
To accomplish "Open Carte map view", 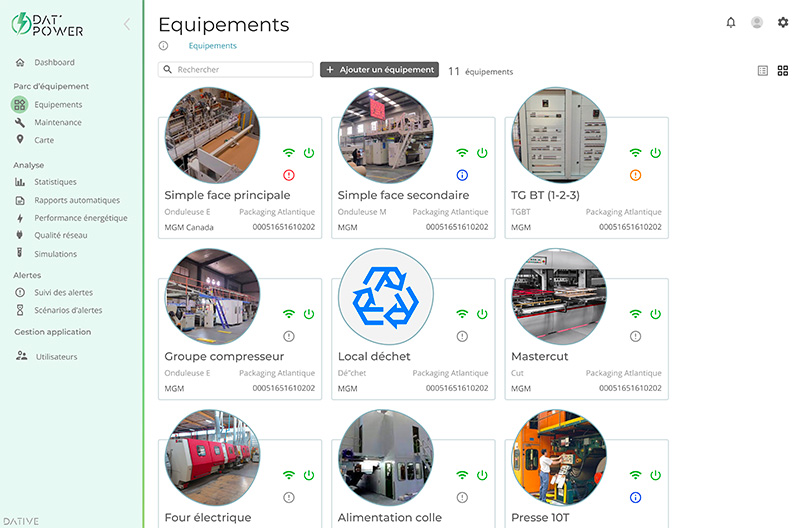I will point(44,140).
